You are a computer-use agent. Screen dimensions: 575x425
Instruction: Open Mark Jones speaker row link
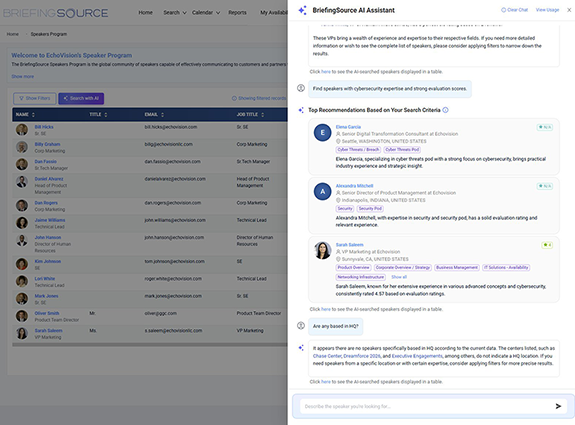[46, 296]
